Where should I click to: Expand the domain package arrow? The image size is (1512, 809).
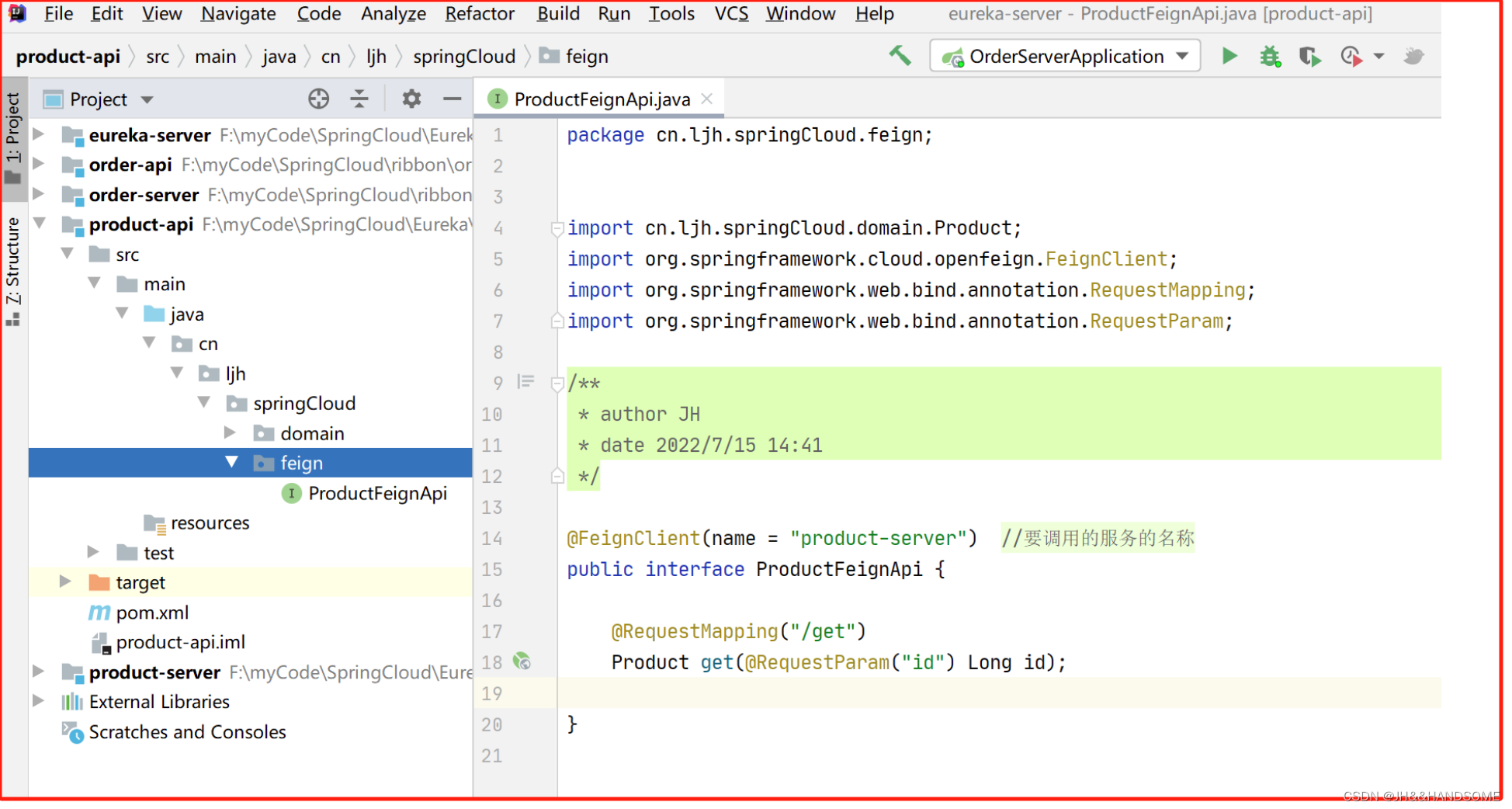231,433
